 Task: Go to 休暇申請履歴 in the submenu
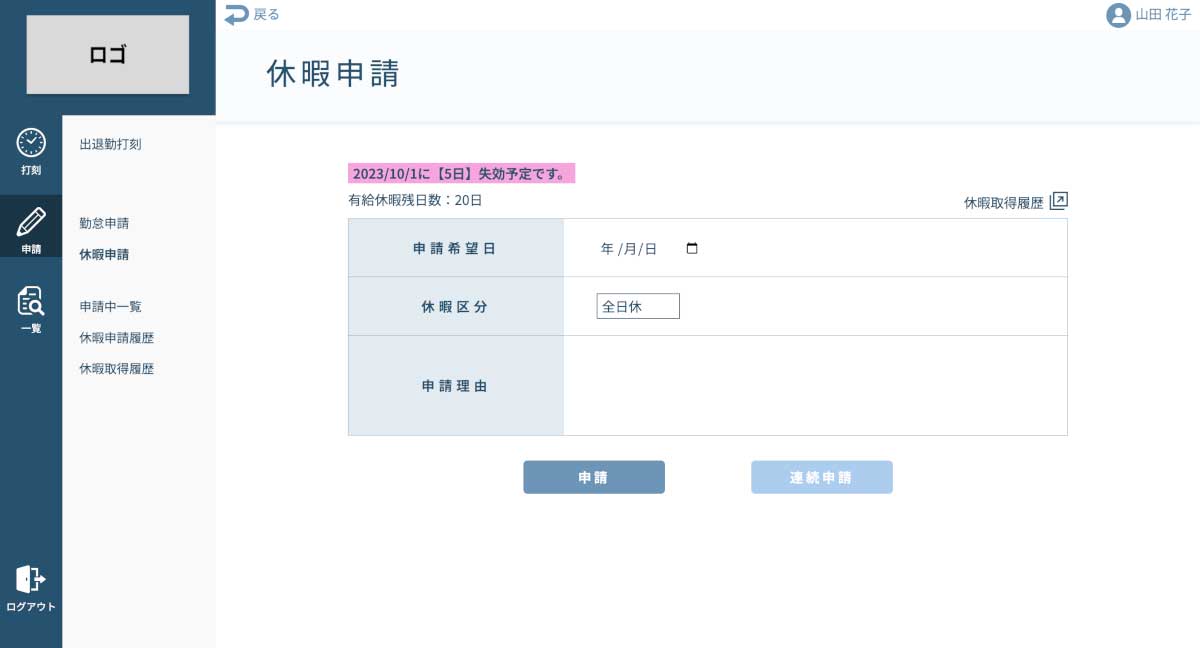116,338
